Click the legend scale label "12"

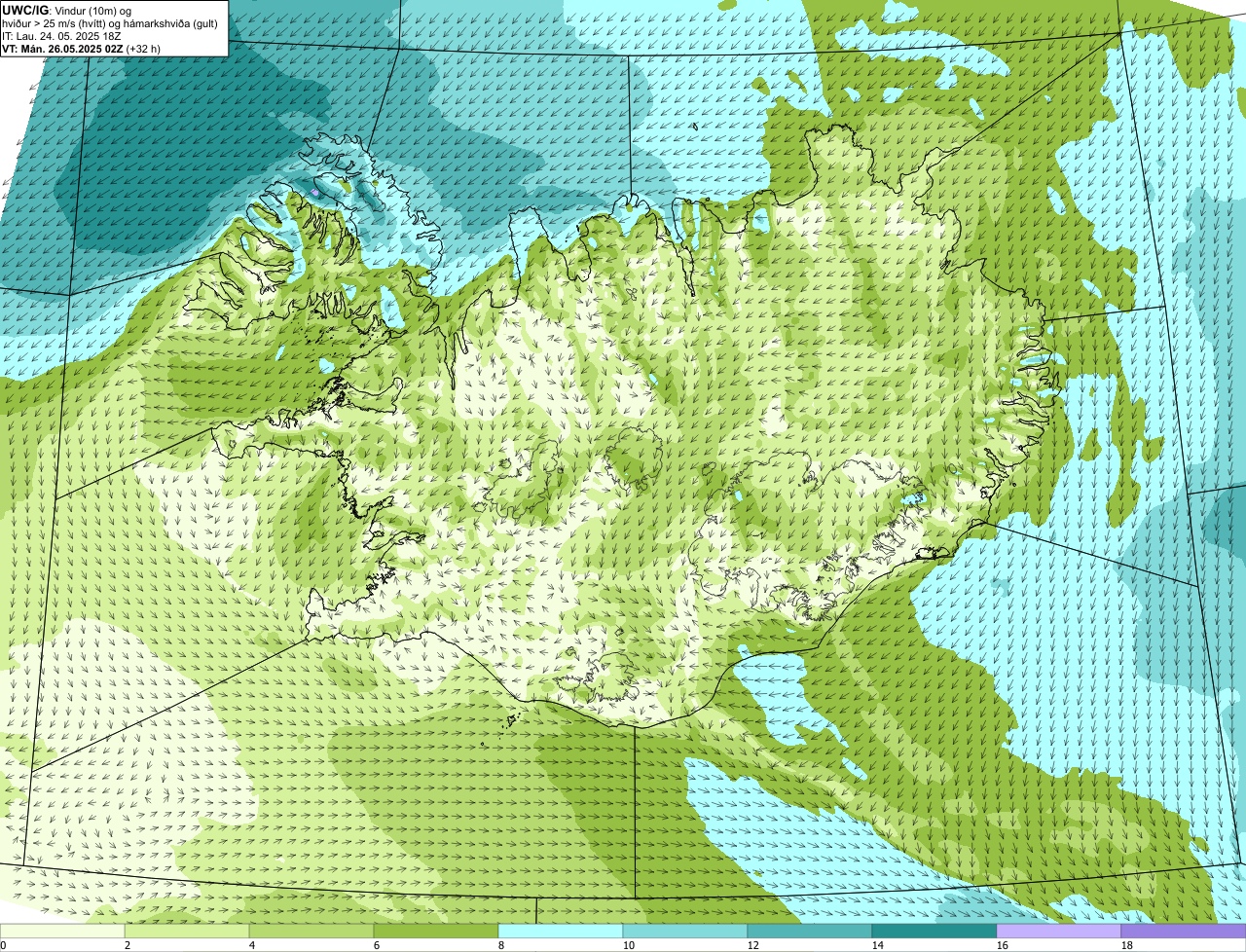pos(753,945)
